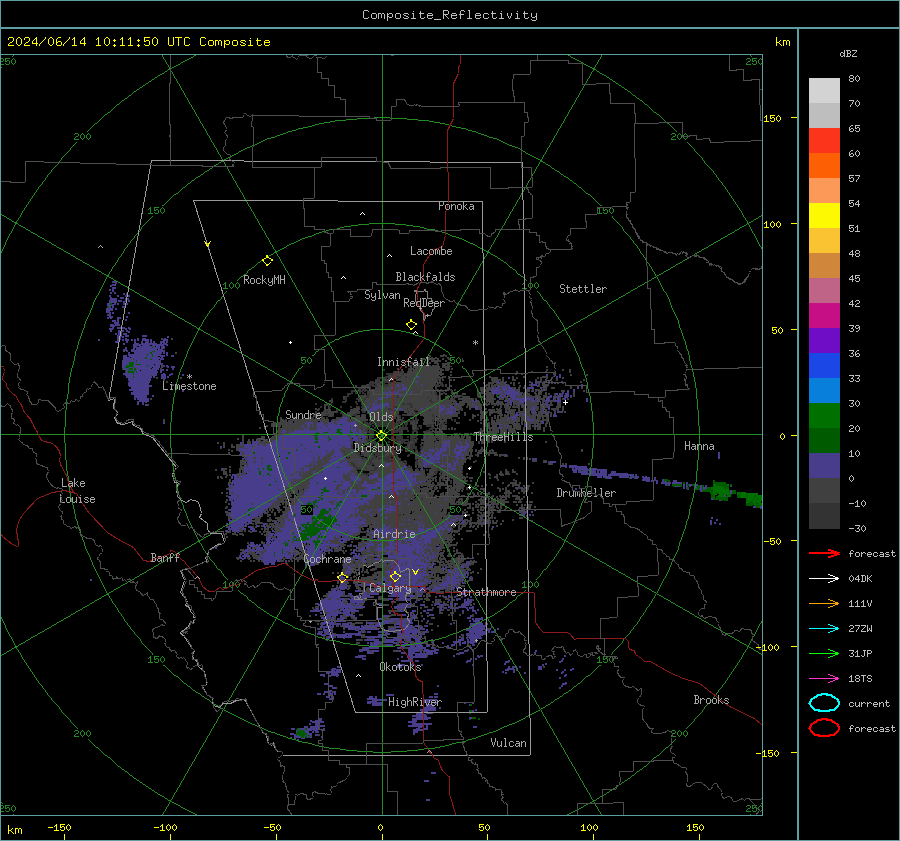Click the Drumheller city label
900x841 pixels.
click(x=586, y=493)
